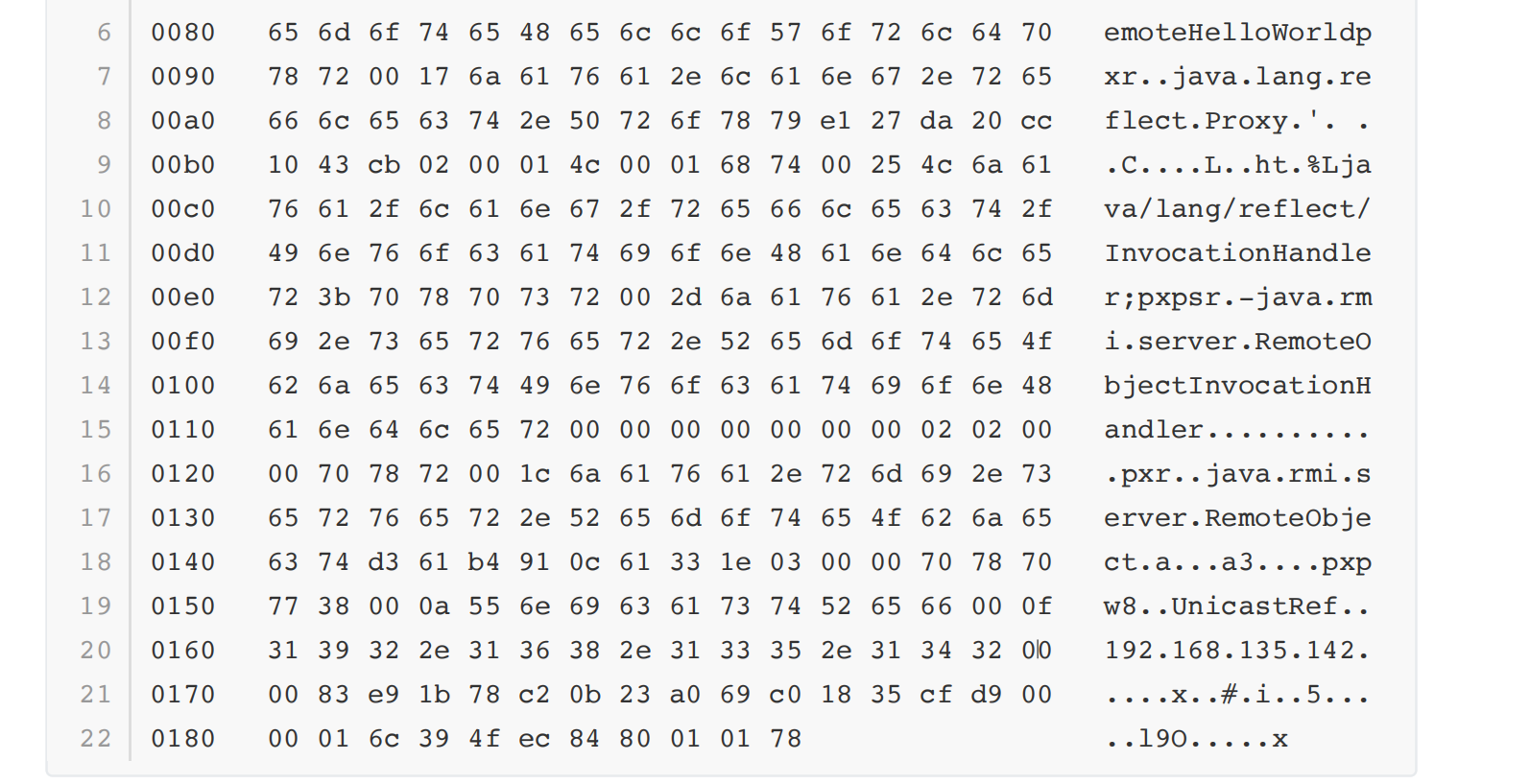This screenshot has width=1530, height=784.
Task: Select line number 12 in the gutter
Action: pyautogui.click(x=96, y=297)
